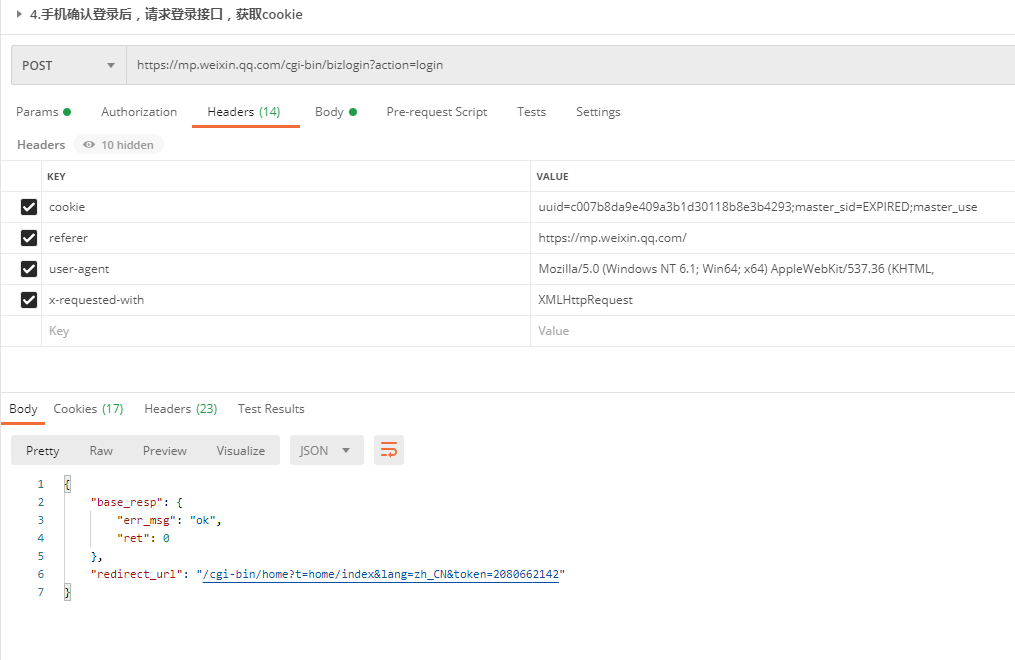Select the Pretty view button
Screen dimensions: 1015x660
[x=43, y=450]
